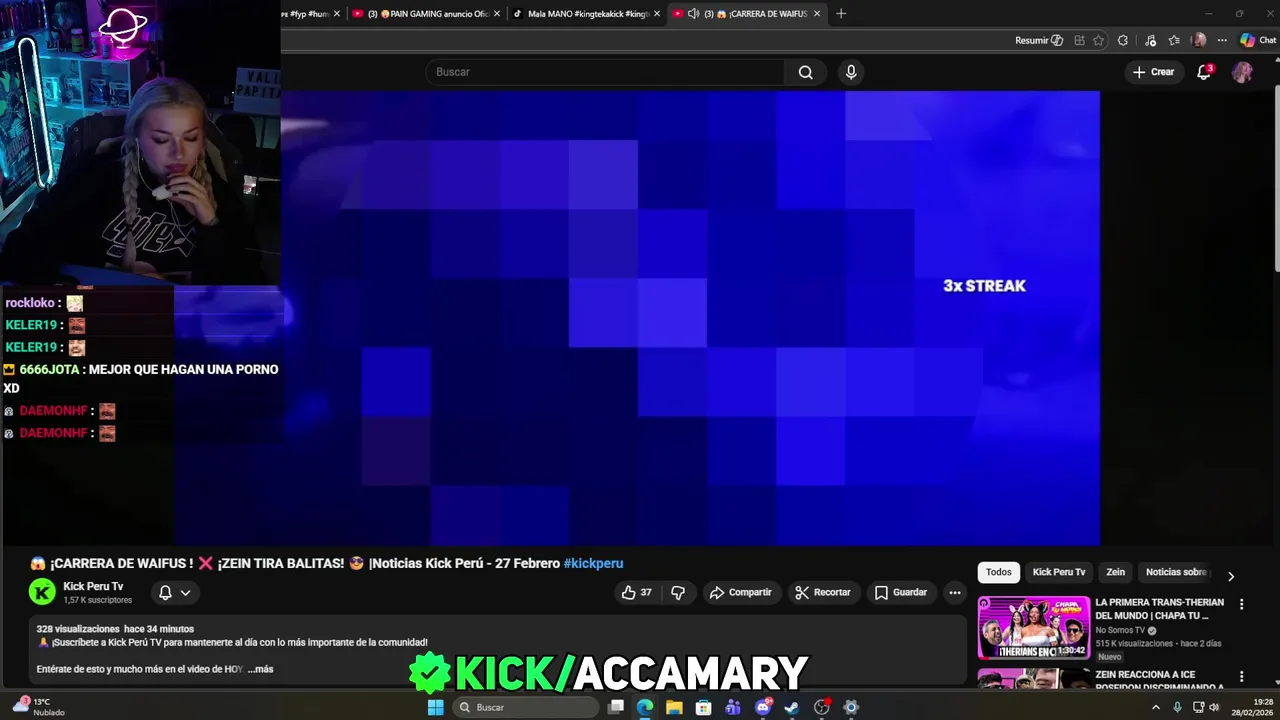Switch to Mala MANO TikTok browser tab

tap(585, 14)
